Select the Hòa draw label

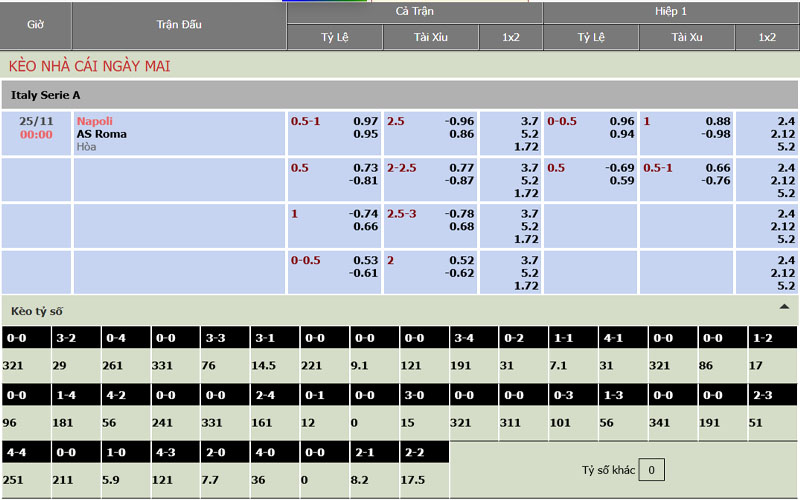pos(87,147)
